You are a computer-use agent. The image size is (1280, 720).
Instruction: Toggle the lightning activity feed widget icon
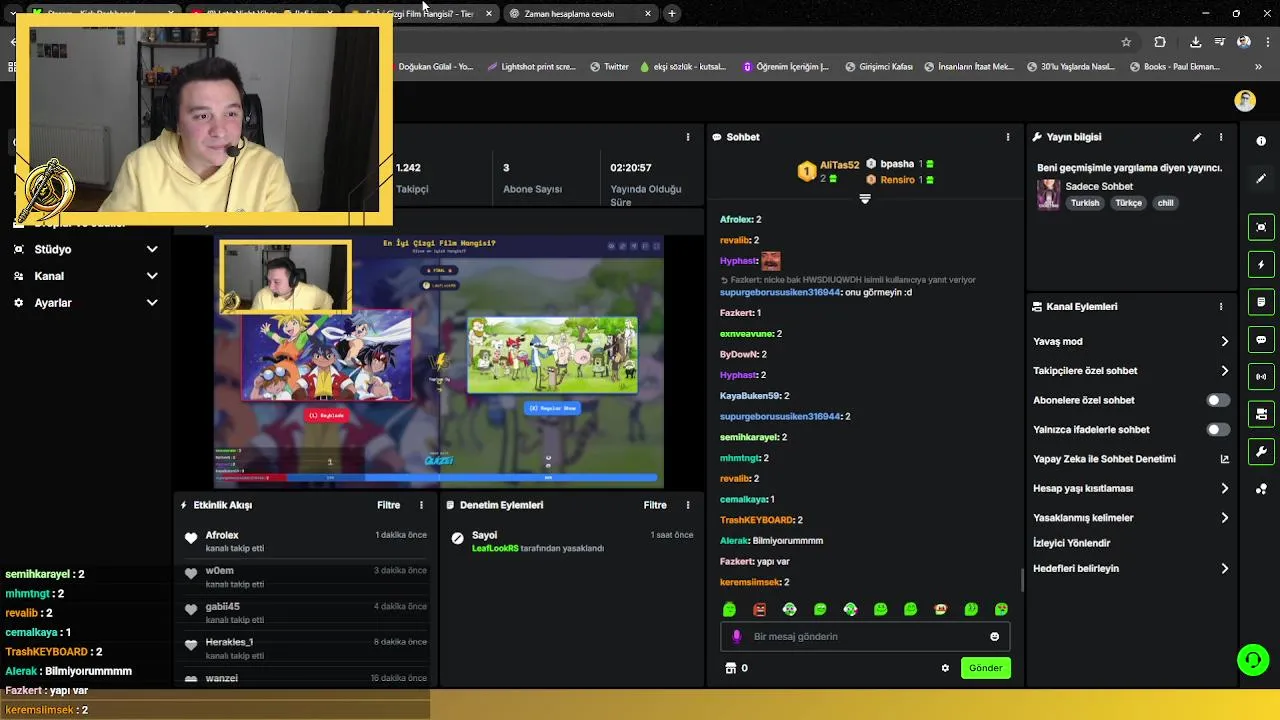tap(1261, 265)
